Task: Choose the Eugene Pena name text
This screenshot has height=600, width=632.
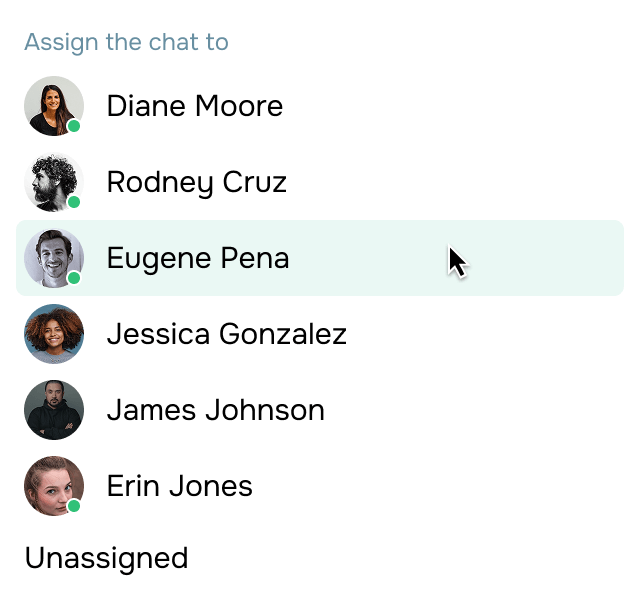Action: [x=197, y=258]
